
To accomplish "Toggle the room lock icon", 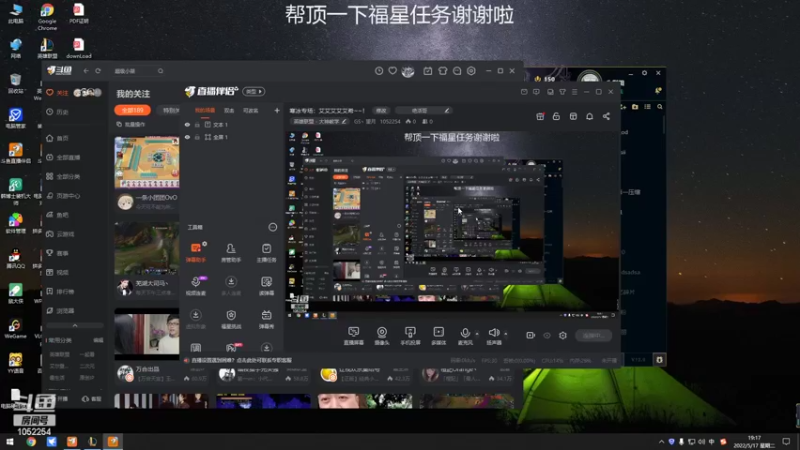I will click(556, 116).
